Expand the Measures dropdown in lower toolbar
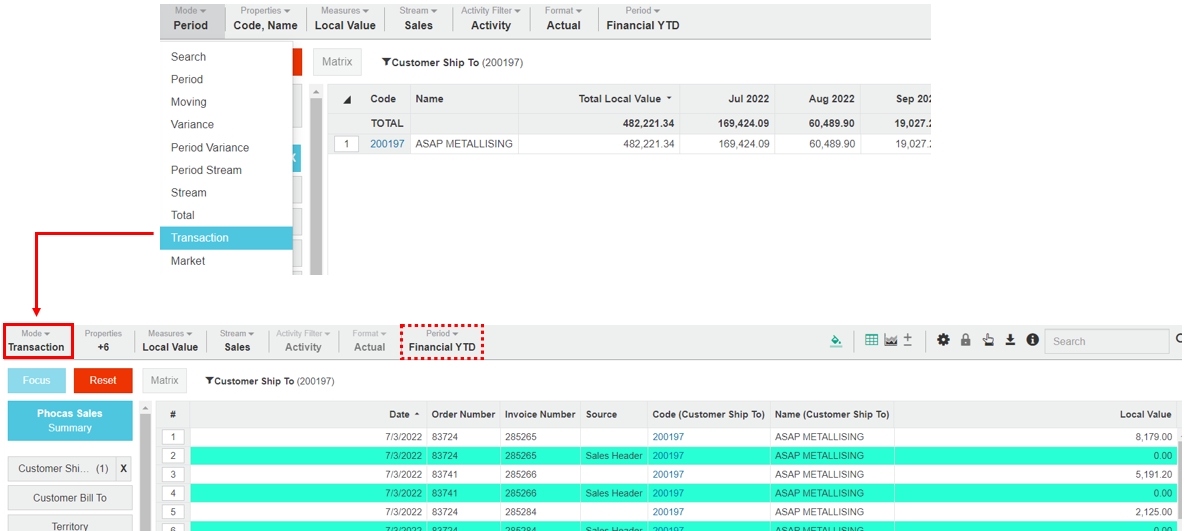 click(x=170, y=341)
